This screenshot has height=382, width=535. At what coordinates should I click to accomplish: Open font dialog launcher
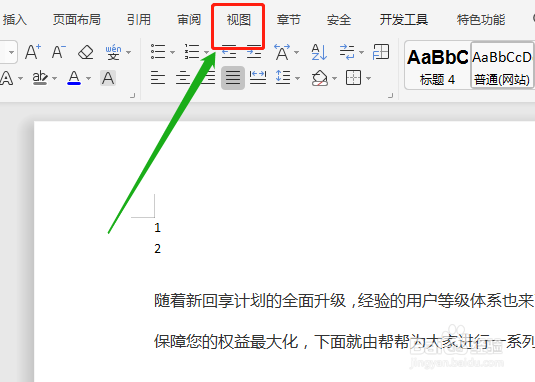[x=133, y=96]
